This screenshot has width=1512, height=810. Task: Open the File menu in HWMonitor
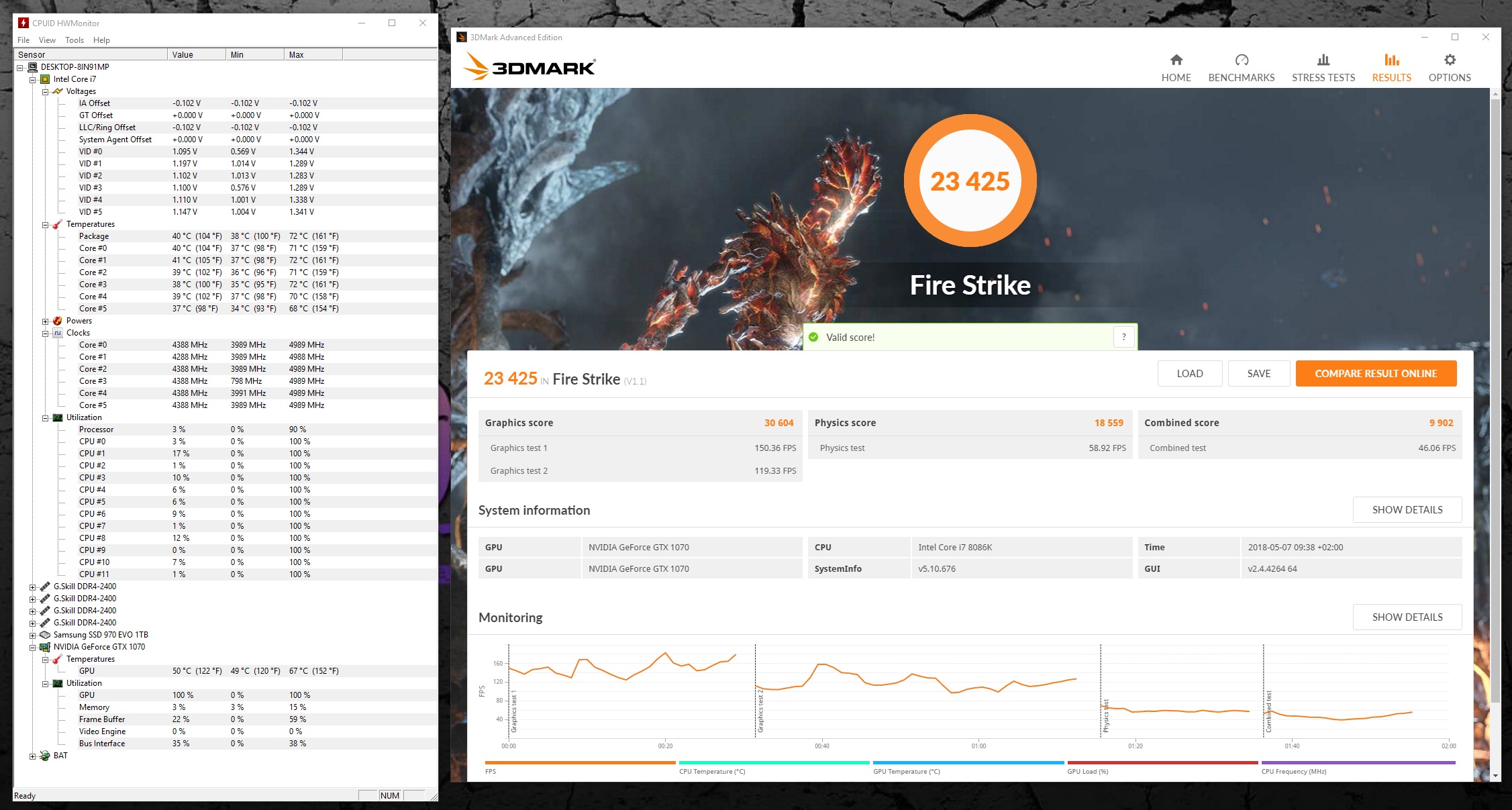click(23, 40)
